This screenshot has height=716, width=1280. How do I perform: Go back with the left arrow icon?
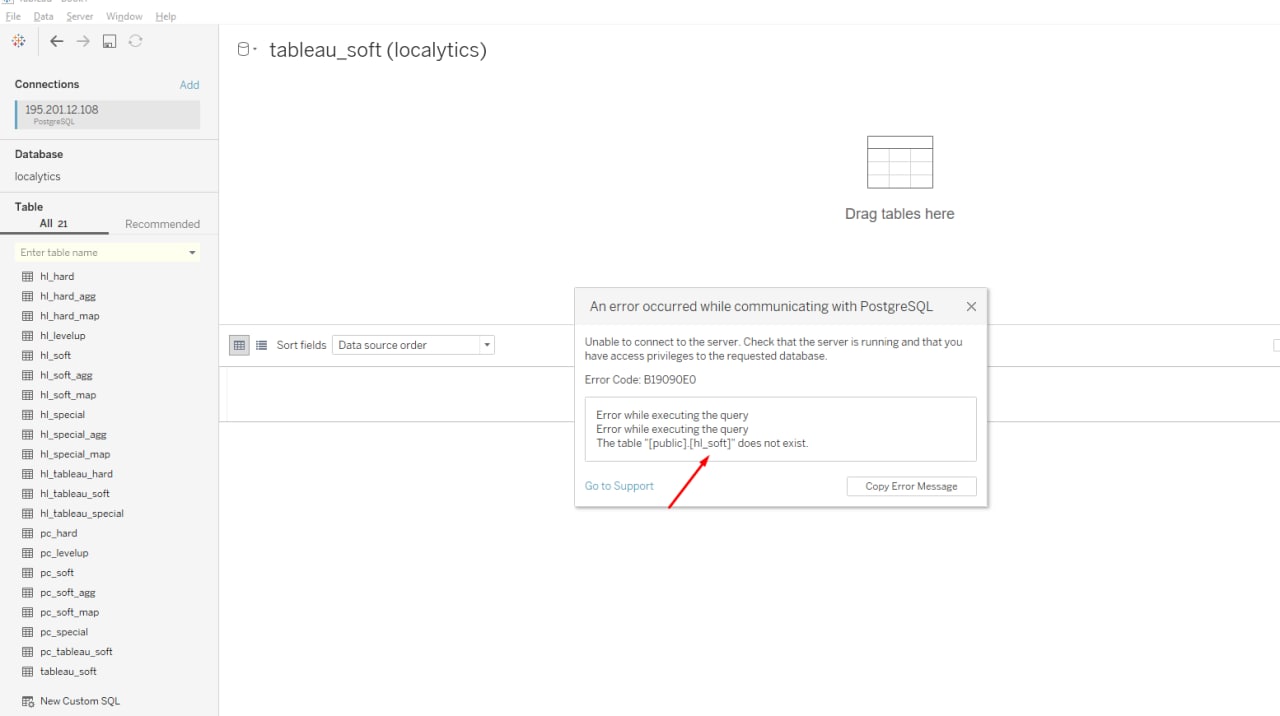pos(57,41)
